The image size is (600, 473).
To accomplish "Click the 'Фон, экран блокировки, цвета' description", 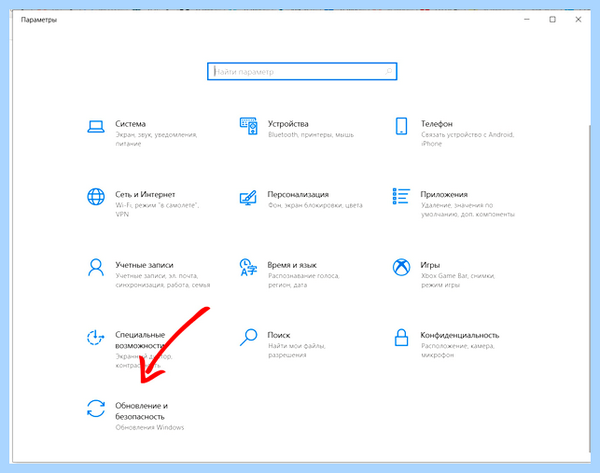I will [315, 205].
